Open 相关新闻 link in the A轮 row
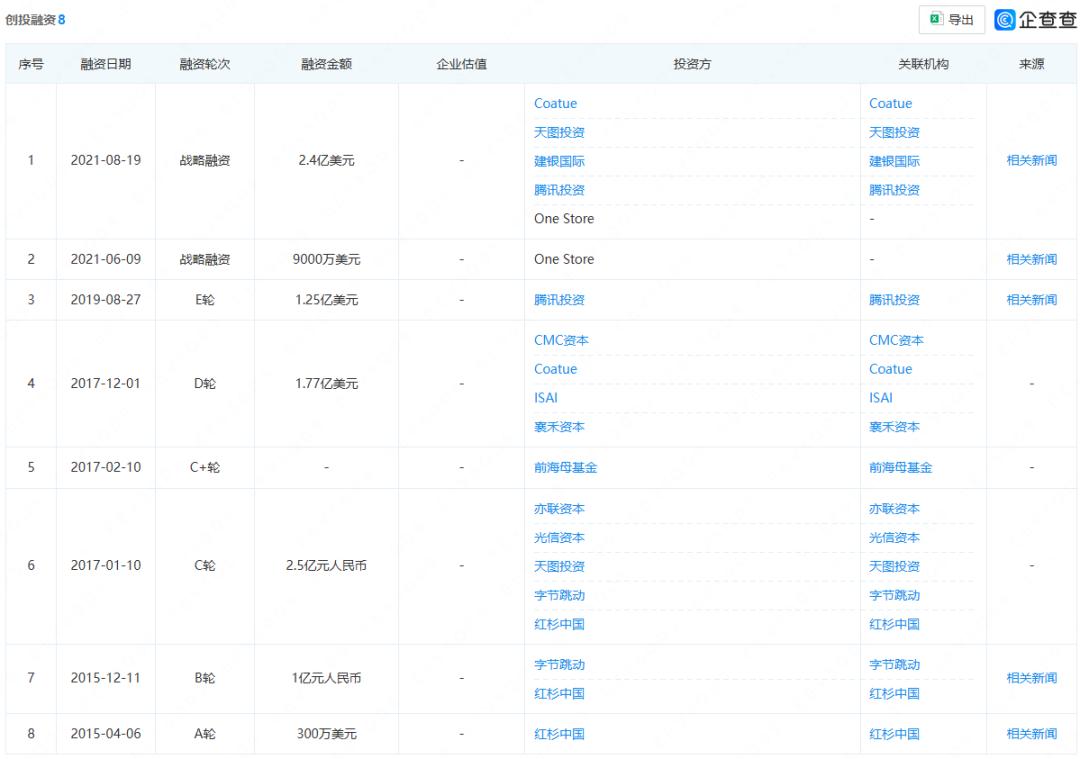This screenshot has width=1080, height=759. pos(1031,735)
